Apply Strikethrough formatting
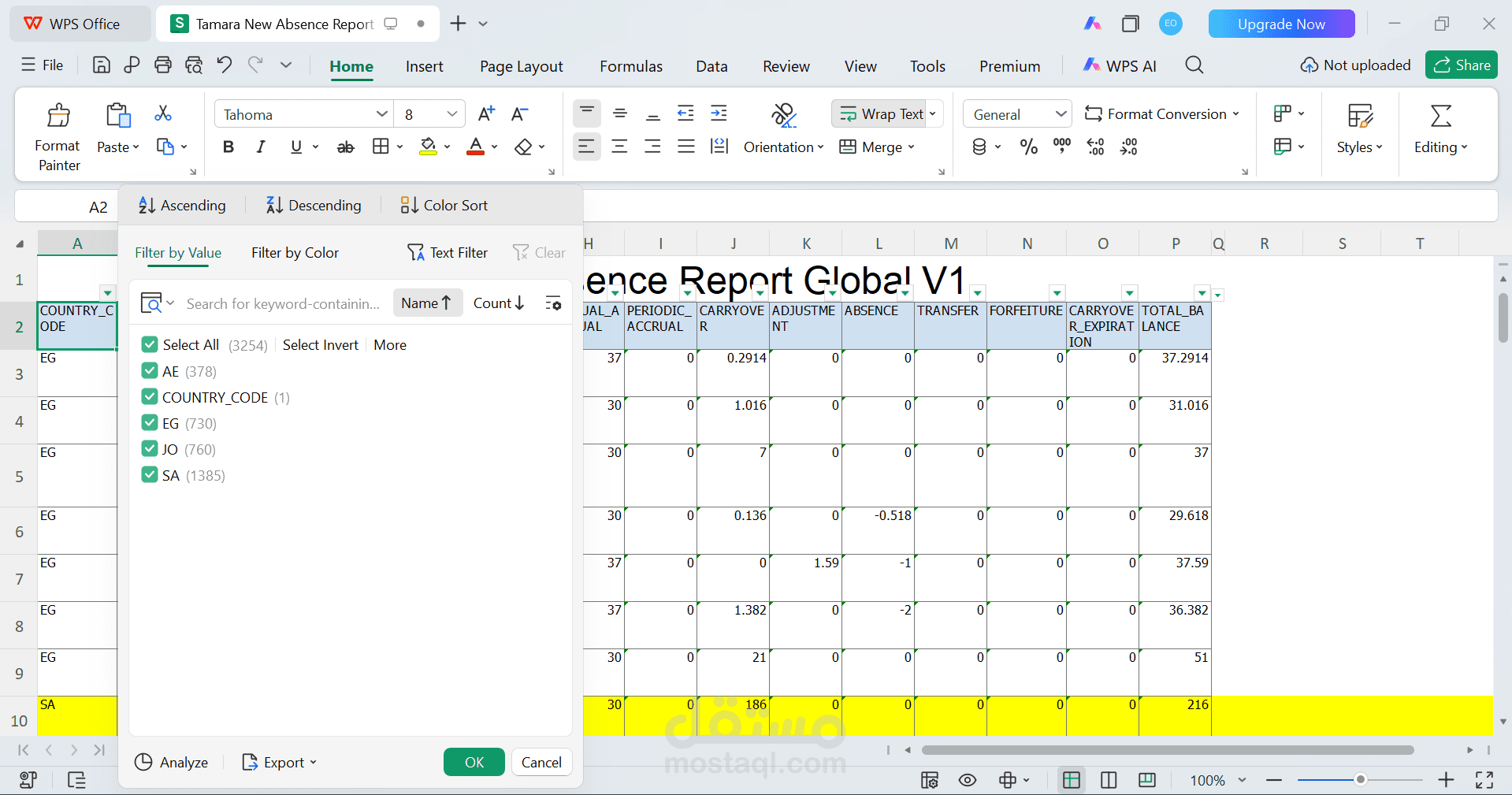The height and width of the screenshot is (795, 1512). [x=345, y=147]
